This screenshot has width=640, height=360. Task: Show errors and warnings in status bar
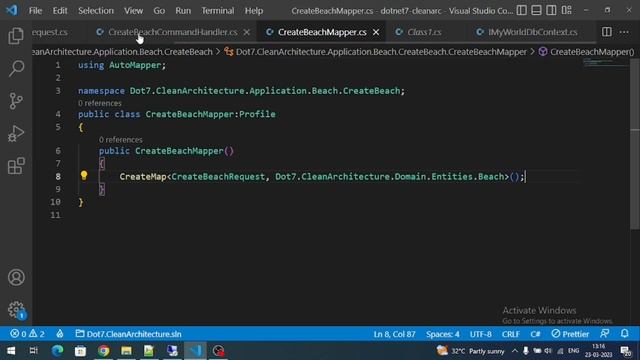pyautogui.click(x=27, y=334)
